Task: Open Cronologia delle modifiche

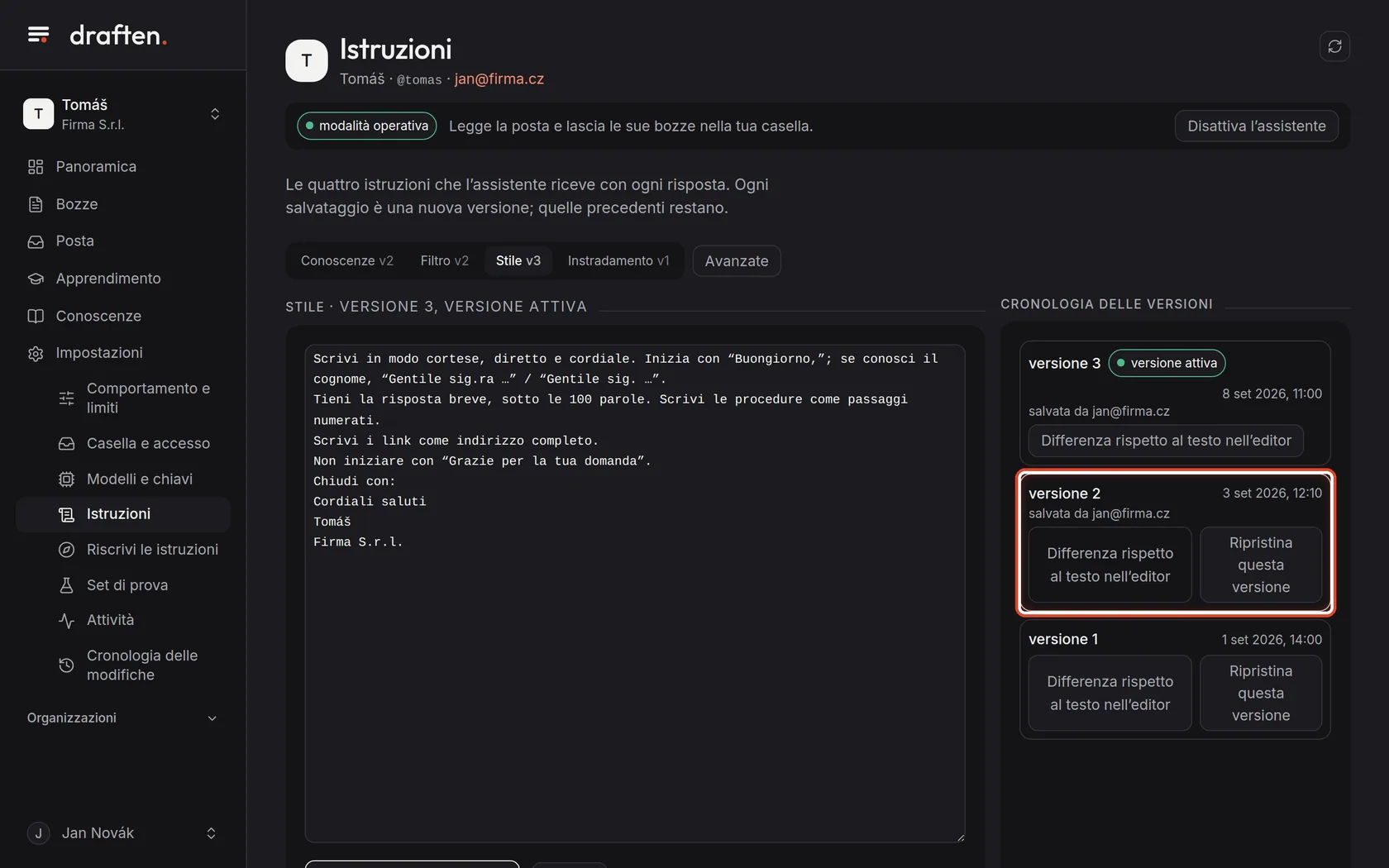Action: click(x=122, y=665)
